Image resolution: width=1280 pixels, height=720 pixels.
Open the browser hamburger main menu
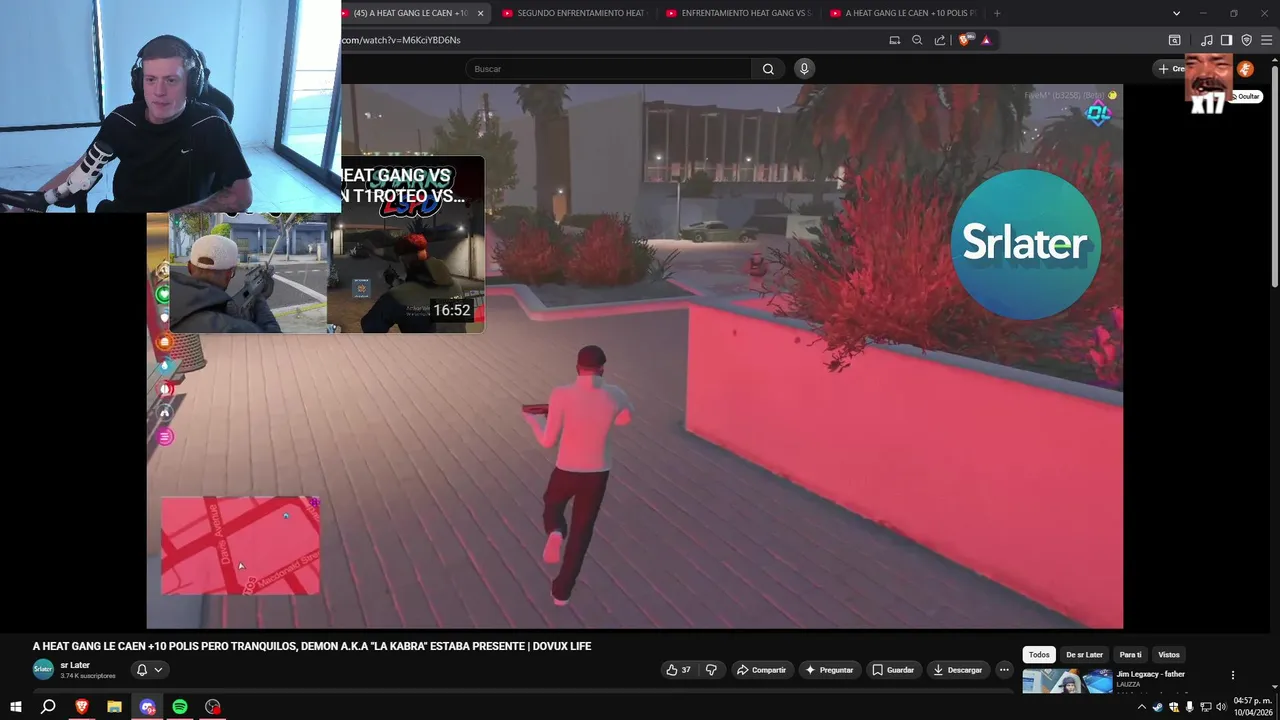coord(1266,40)
